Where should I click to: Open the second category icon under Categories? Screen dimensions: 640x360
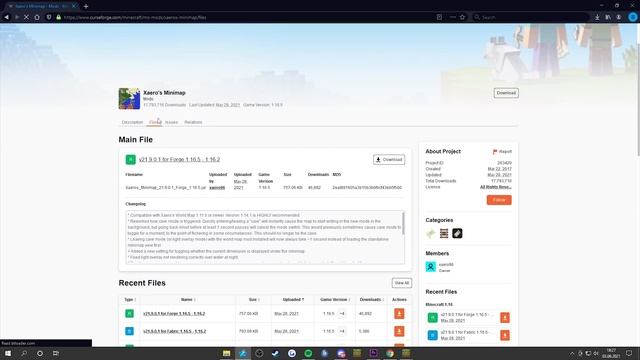tap(444, 233)
